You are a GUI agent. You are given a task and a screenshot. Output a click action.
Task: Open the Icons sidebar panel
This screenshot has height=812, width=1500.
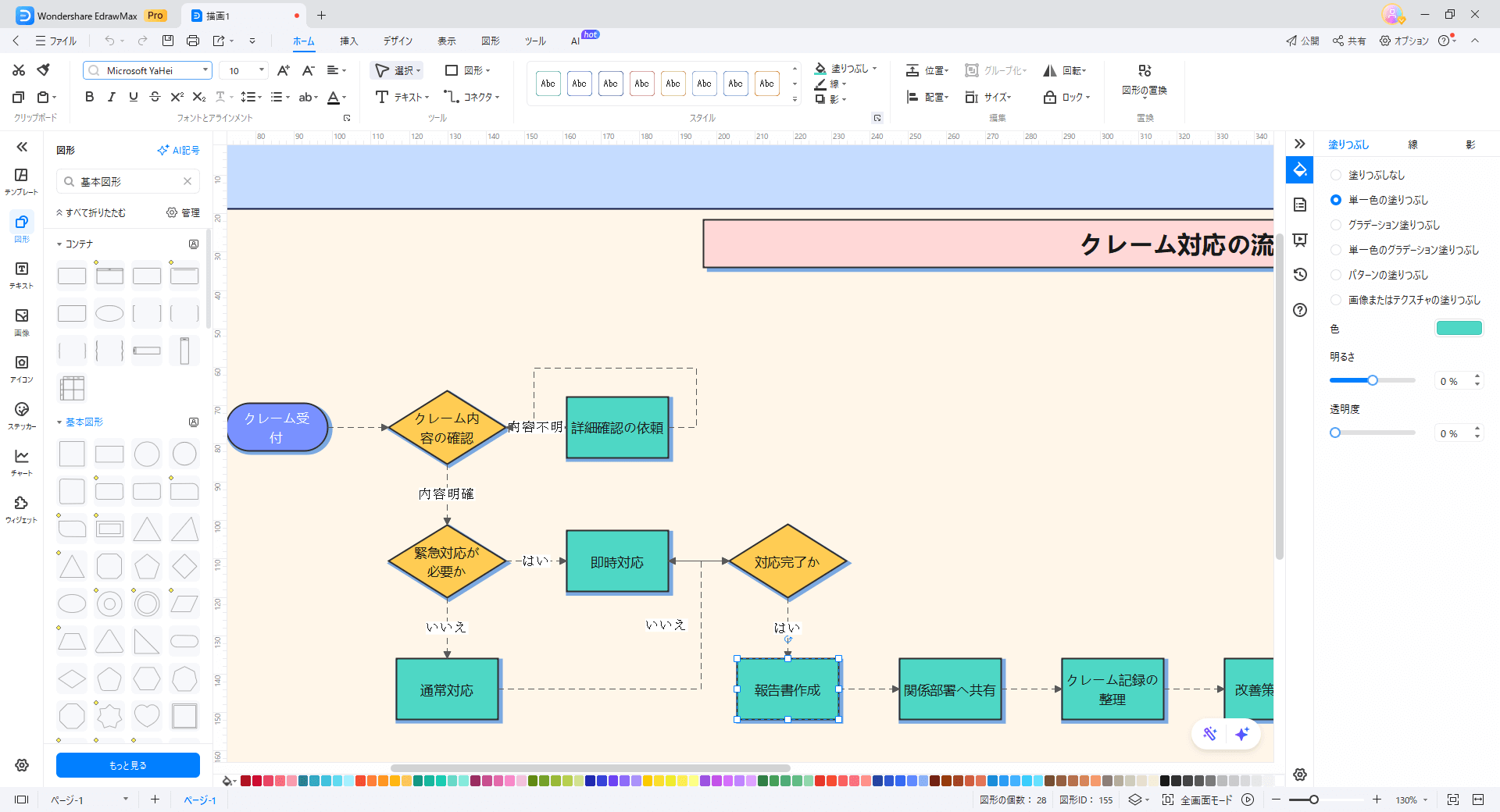click(x=21, y=369)
